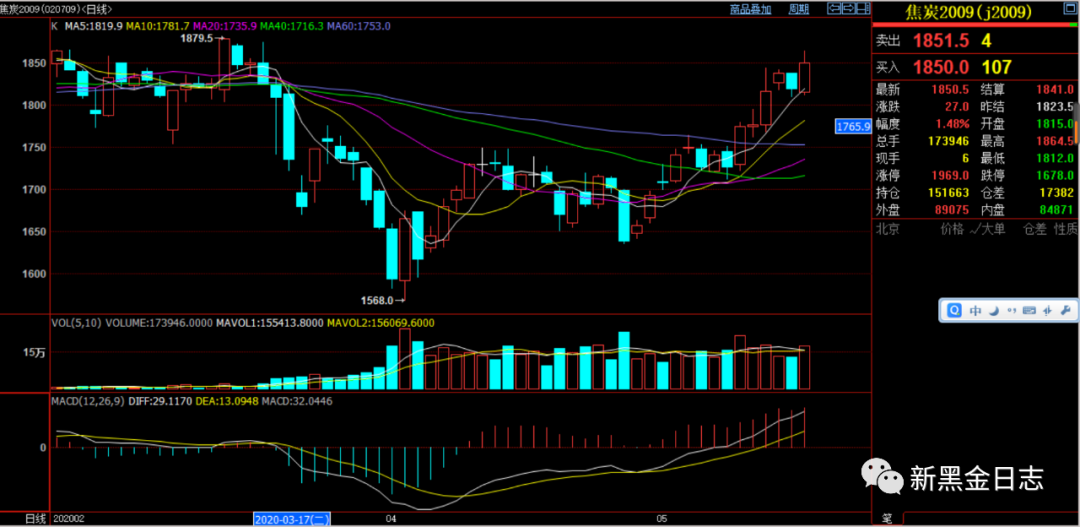Click the window icon beside 焦炭2009 title

pyautogui.click(x=1070, y=8)
